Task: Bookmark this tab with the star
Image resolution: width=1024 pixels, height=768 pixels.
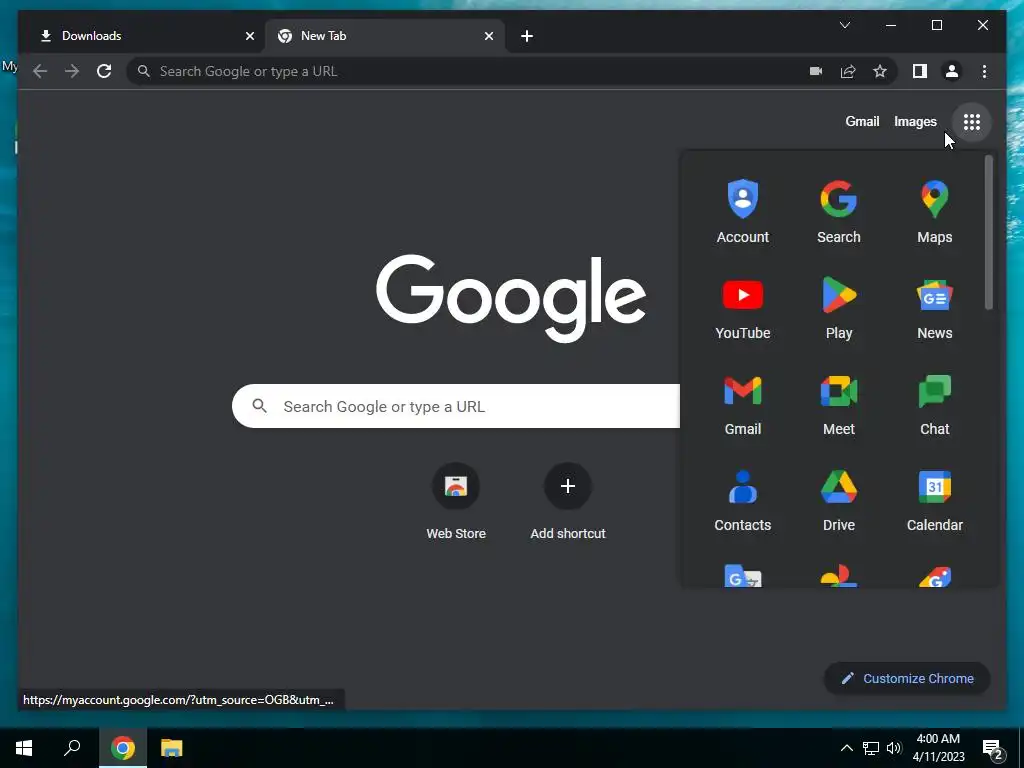Action: [x=880, y=71]
